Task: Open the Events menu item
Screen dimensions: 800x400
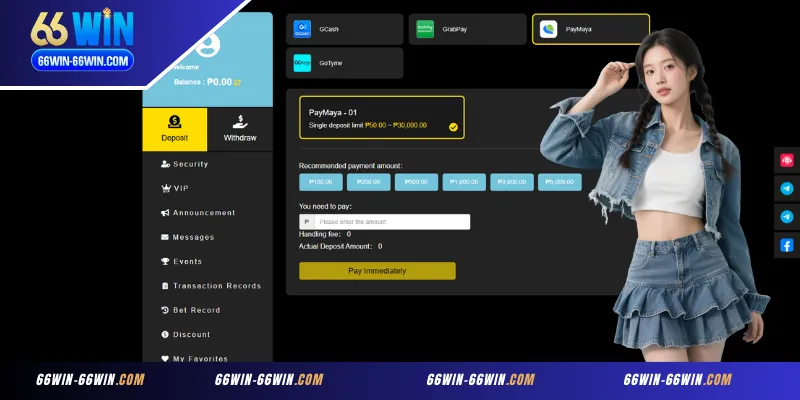Action: (x=207, y=261)
